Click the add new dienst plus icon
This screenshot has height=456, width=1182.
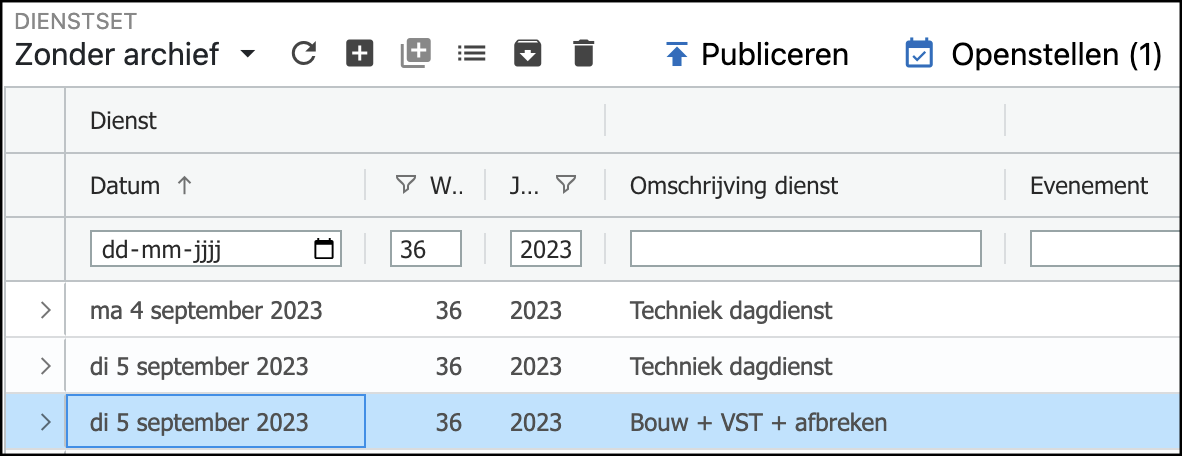[x=360, y=54]
